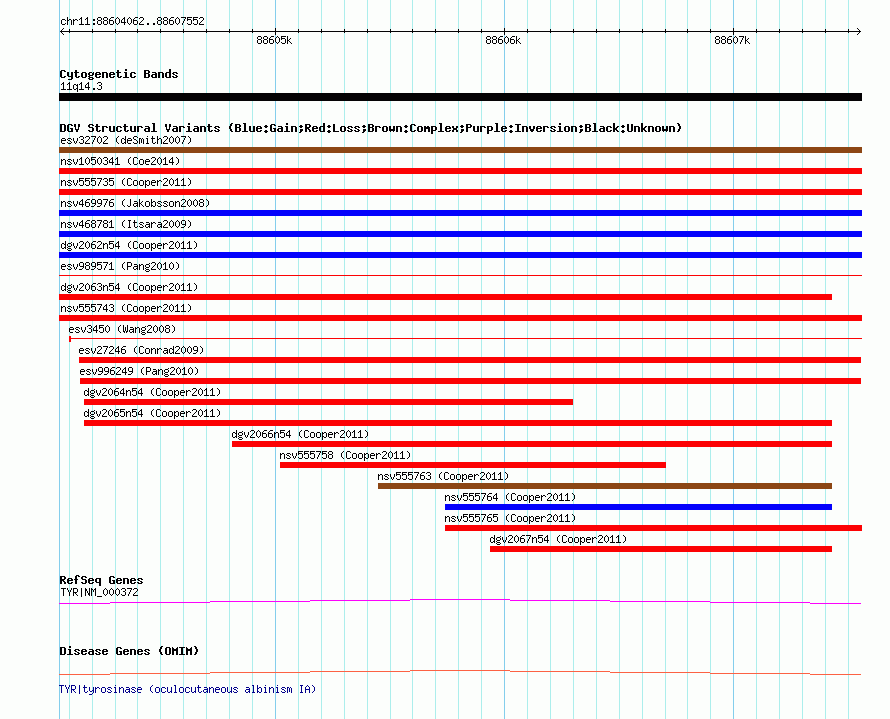
Task: Click the red nsv555758 loss bar
Action: (x=473, y=465)
